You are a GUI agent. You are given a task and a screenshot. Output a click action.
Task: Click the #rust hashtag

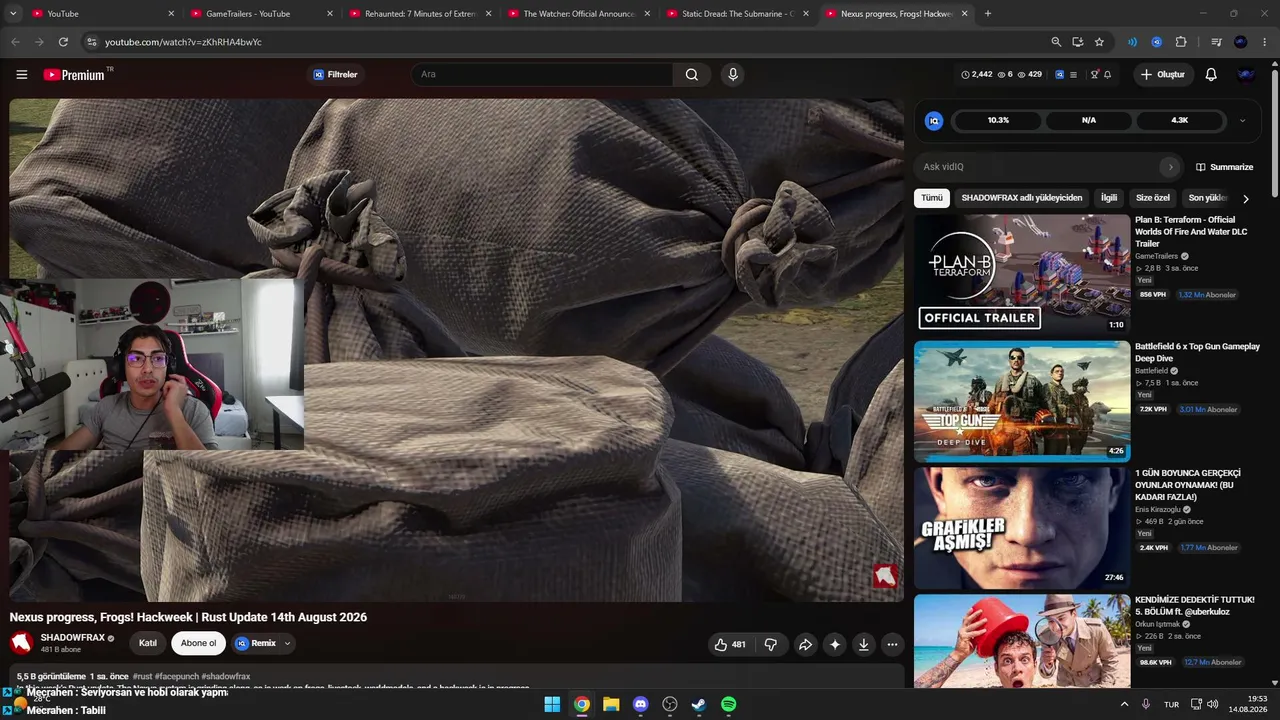[142, 677]
